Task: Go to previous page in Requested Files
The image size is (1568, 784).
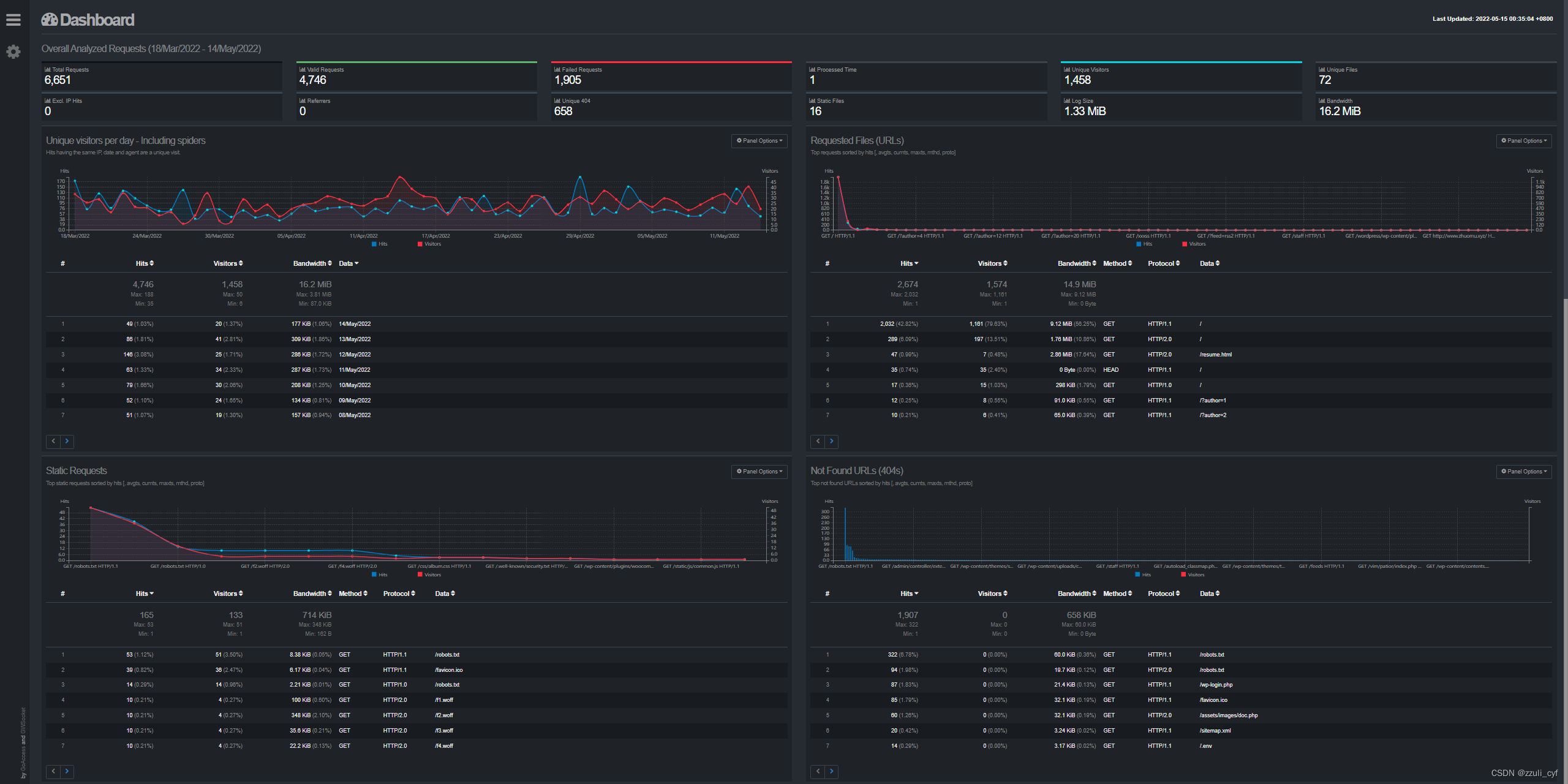Action: pos(818,441)
